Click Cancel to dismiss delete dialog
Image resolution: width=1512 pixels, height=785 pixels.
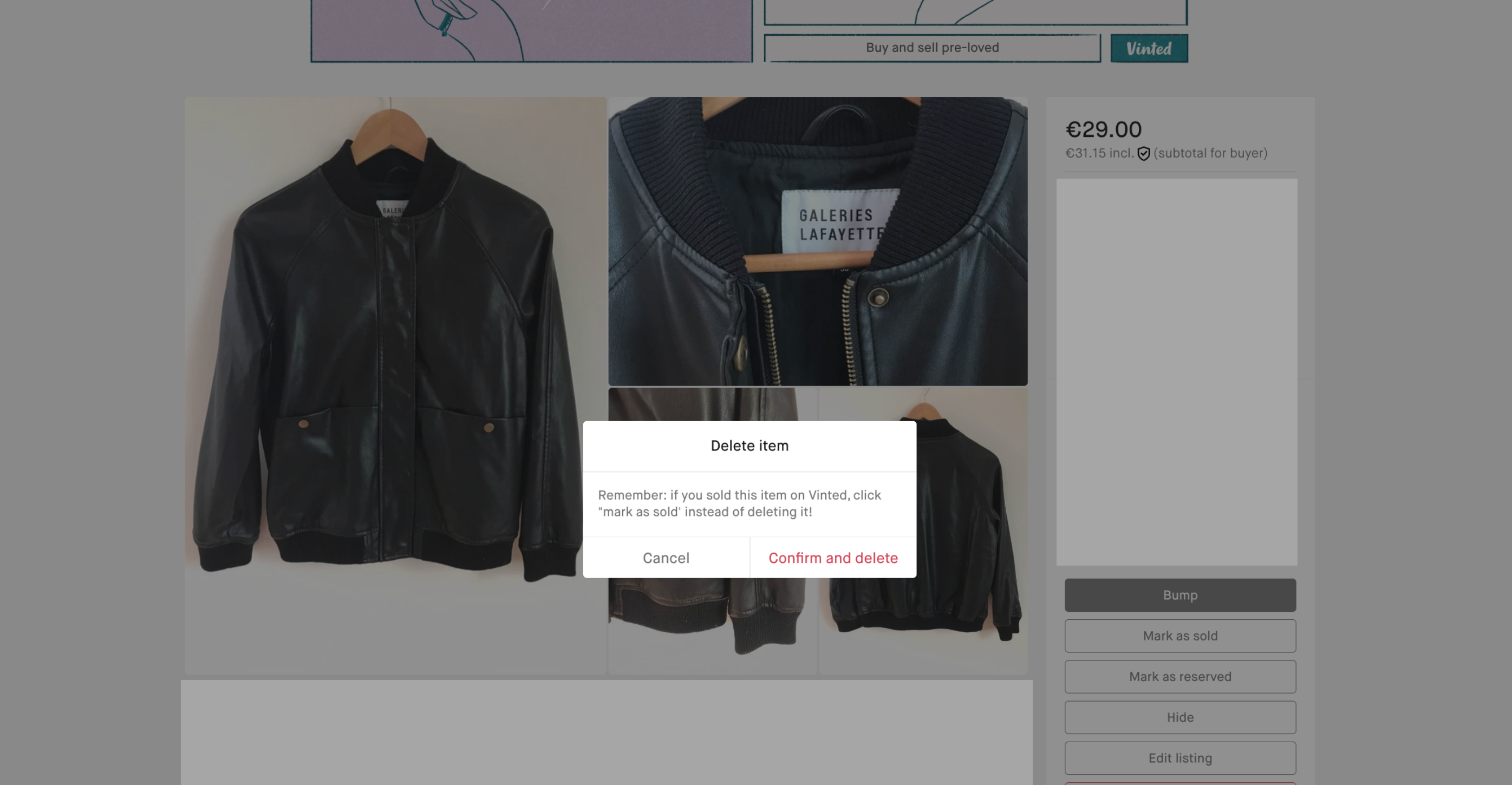(x=665, y=557)
